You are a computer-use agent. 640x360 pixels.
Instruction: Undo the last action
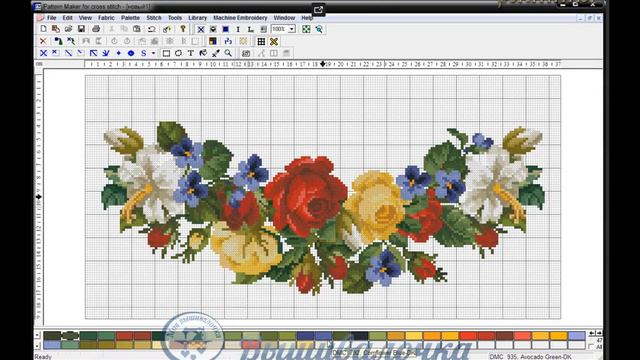point(151,29)
